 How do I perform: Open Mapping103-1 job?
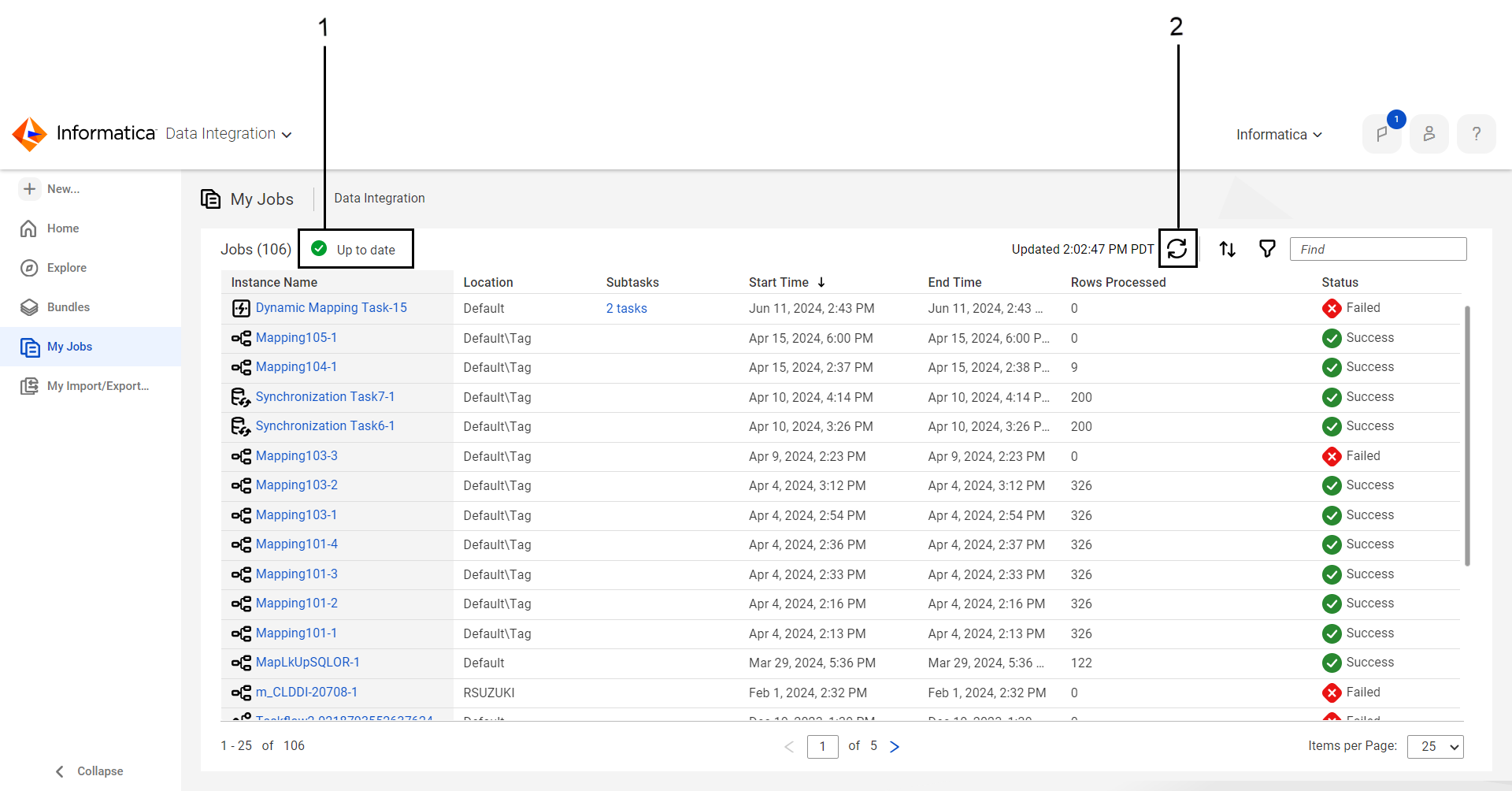[296, 515]
